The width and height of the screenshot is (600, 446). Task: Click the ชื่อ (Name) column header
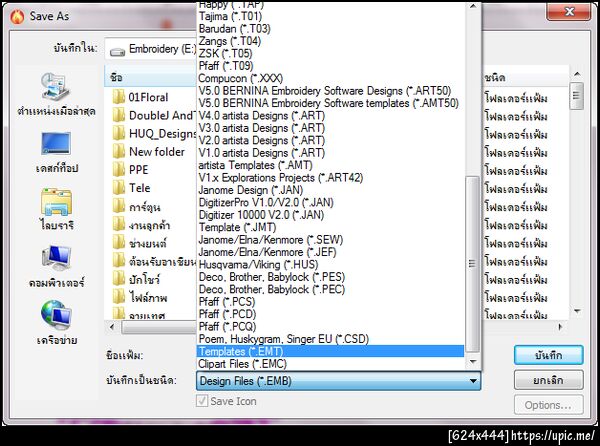(150, 77)
